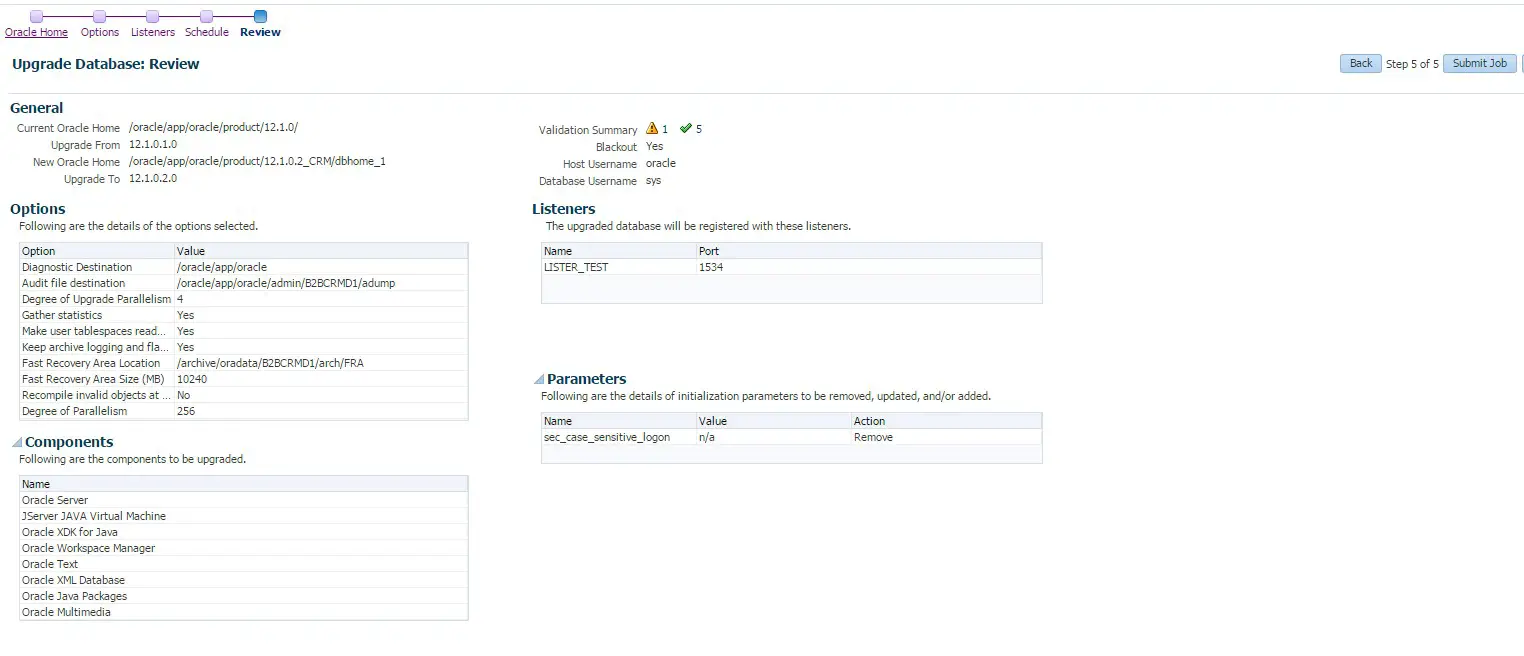This screenshot has height=656, width=1524.
Task: Click the Port column header in Listeners
Action: click(x=868, y=251)
